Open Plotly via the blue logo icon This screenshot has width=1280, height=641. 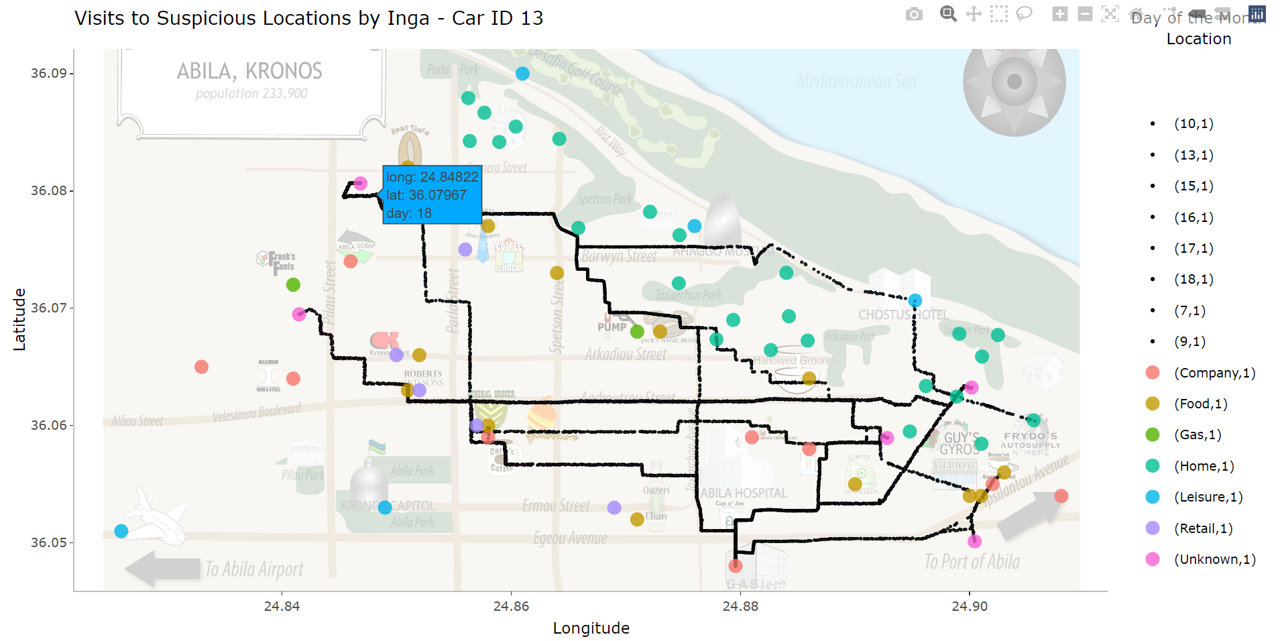click(x=1257, y=15)
